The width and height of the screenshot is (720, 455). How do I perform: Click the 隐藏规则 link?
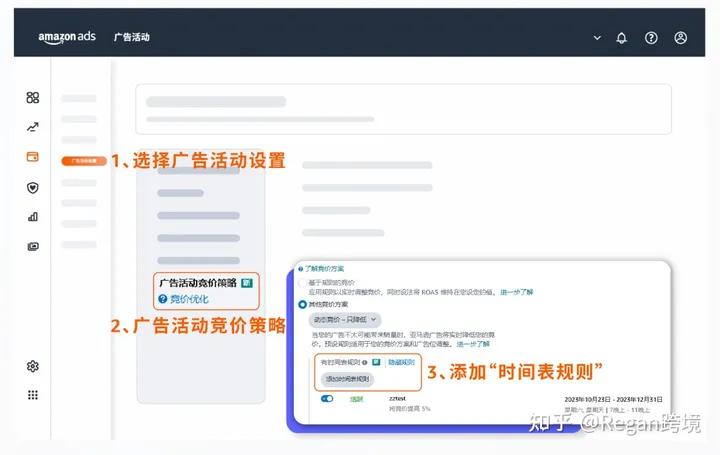pyautogui.click(x=401, y=362)
